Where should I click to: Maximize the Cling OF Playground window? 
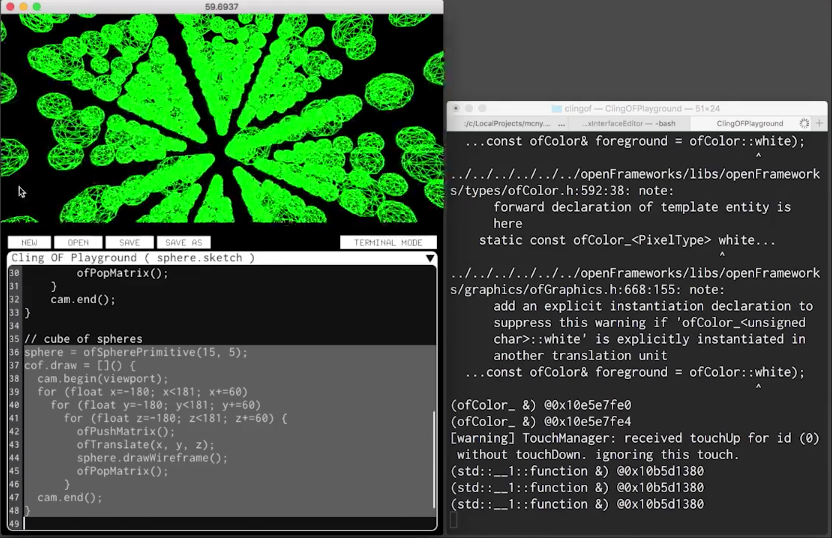(37, 7)
